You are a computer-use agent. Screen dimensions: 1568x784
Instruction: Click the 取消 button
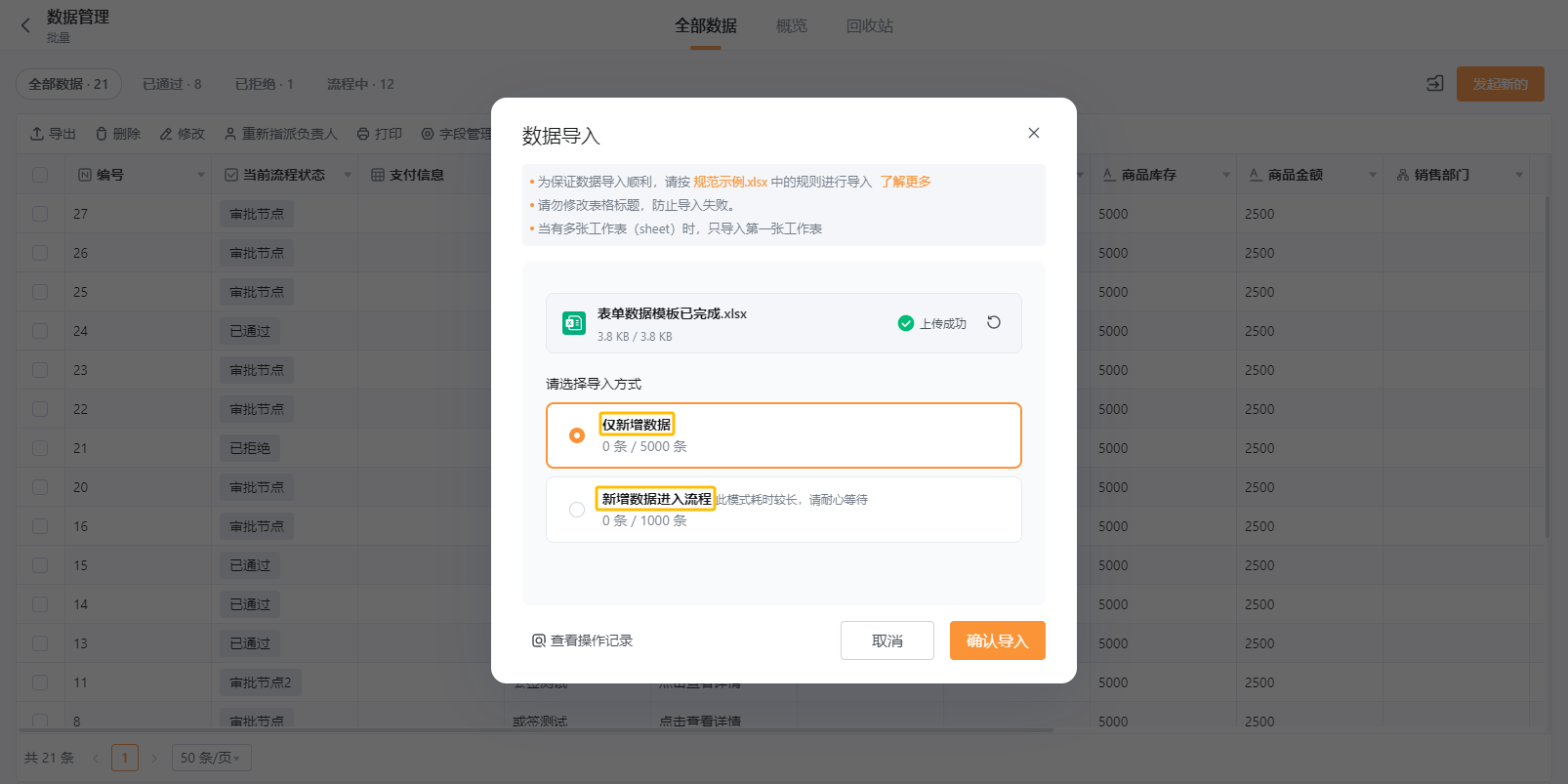point(887,640)
